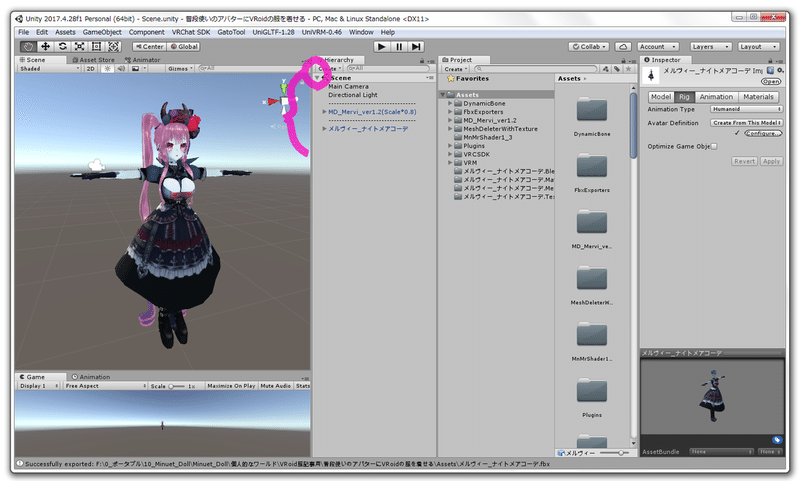
Task: Click the Configure... button
Action: (763, 134)
